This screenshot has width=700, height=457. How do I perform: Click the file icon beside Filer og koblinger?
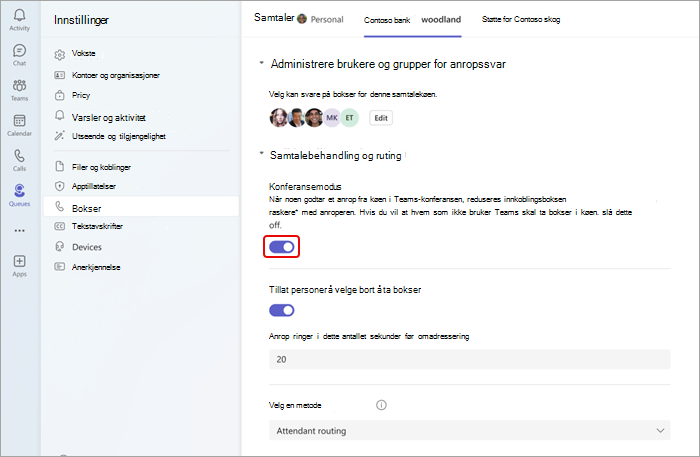[59, 166]
